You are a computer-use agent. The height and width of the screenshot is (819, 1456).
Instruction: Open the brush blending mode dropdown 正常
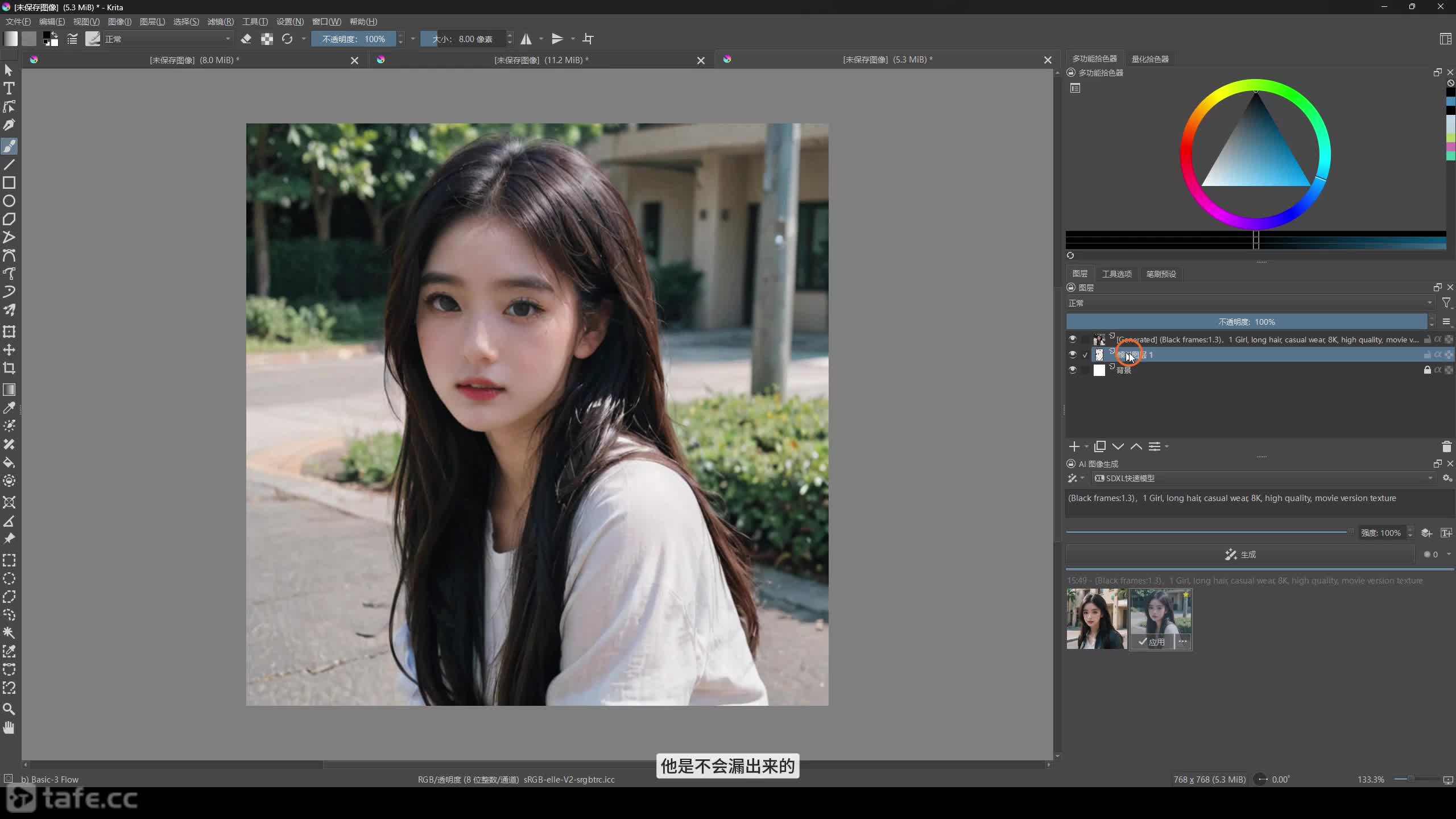[x=168, y=39]
